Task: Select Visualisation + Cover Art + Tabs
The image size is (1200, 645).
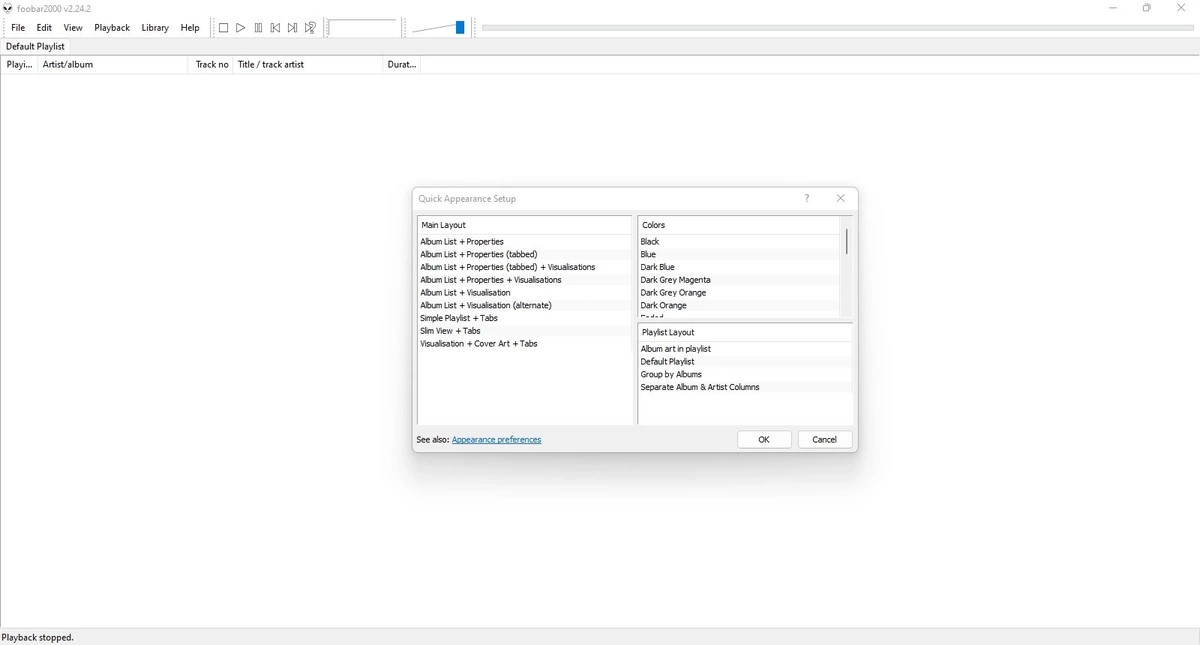Action: click(525, 344)
